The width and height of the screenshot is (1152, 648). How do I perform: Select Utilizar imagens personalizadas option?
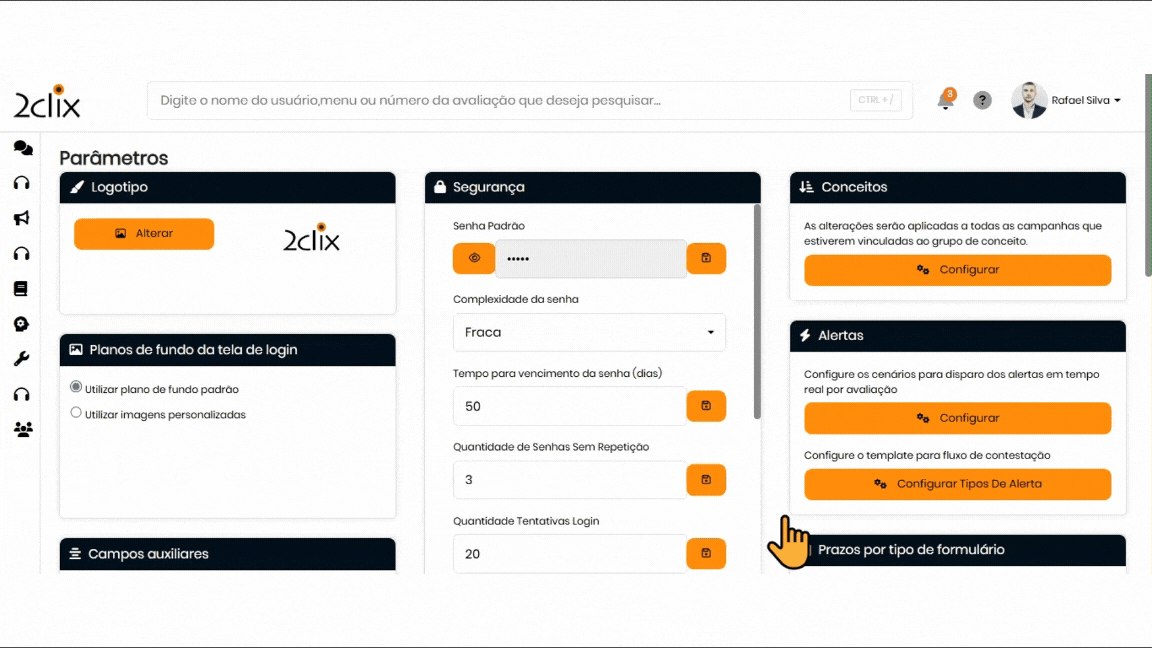pyautogui.click(x=76, y=413)
